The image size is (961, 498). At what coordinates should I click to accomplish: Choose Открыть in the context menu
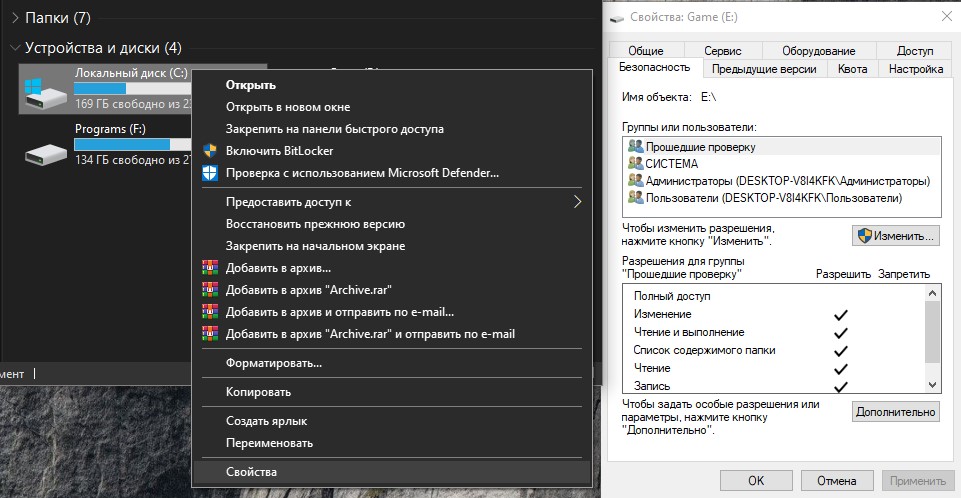pos(251,85)
